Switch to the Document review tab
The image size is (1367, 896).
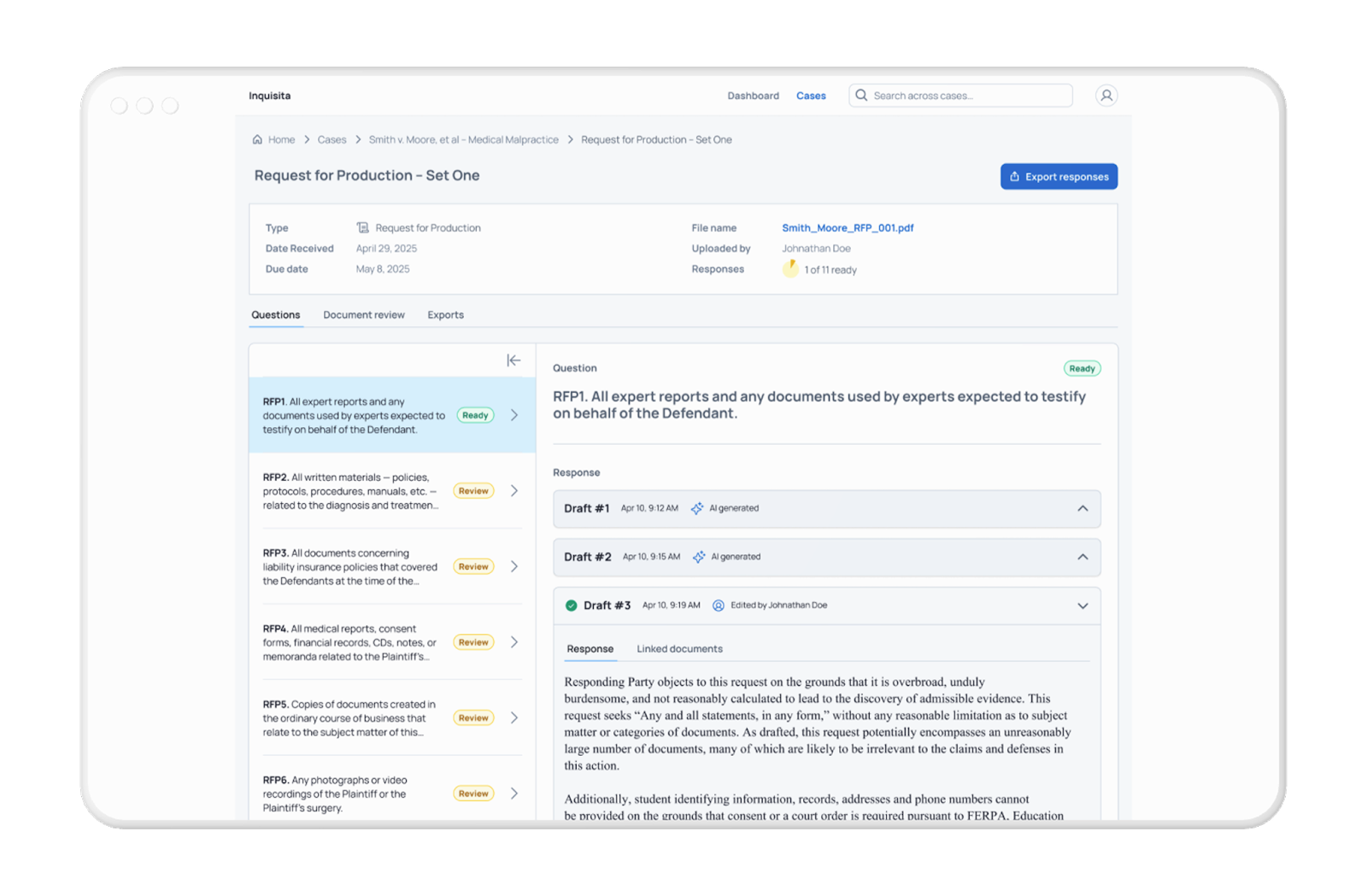pos(364,315)
